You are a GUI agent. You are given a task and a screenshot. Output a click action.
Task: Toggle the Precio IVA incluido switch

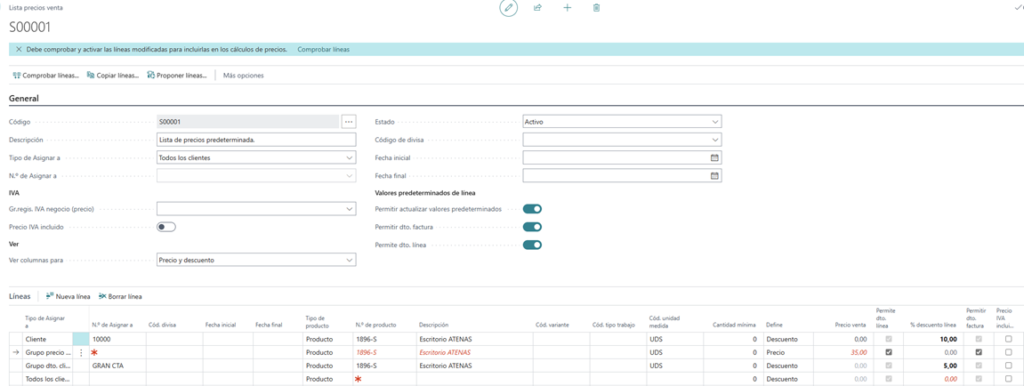(x=167, y=227)
